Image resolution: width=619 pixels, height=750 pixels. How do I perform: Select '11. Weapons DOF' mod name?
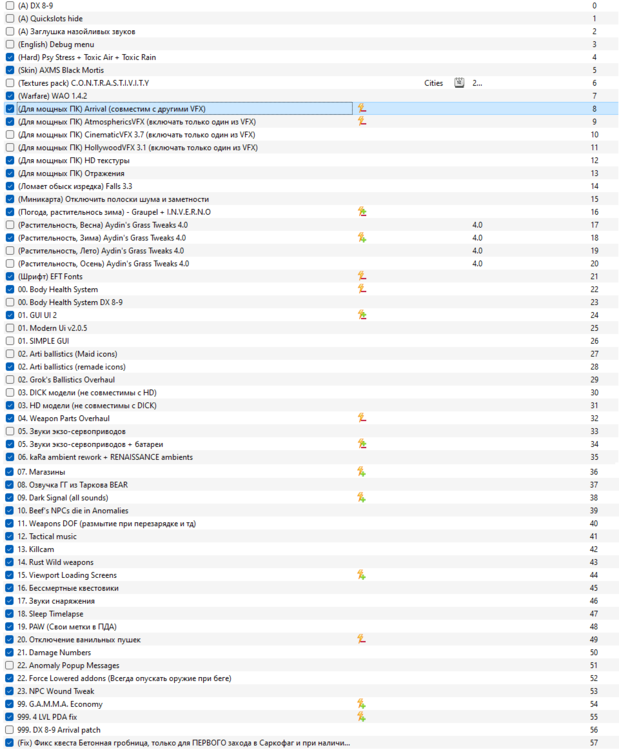(x=107, y=524)
